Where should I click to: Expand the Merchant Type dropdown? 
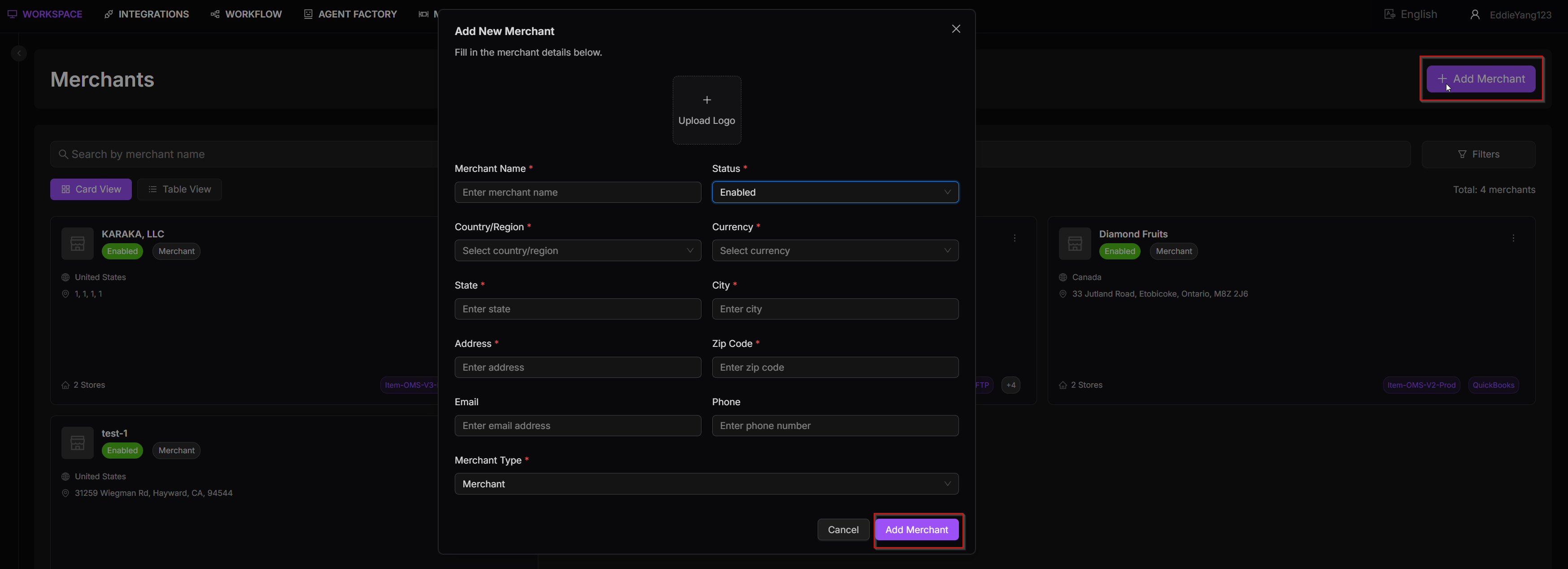[706, 484]
